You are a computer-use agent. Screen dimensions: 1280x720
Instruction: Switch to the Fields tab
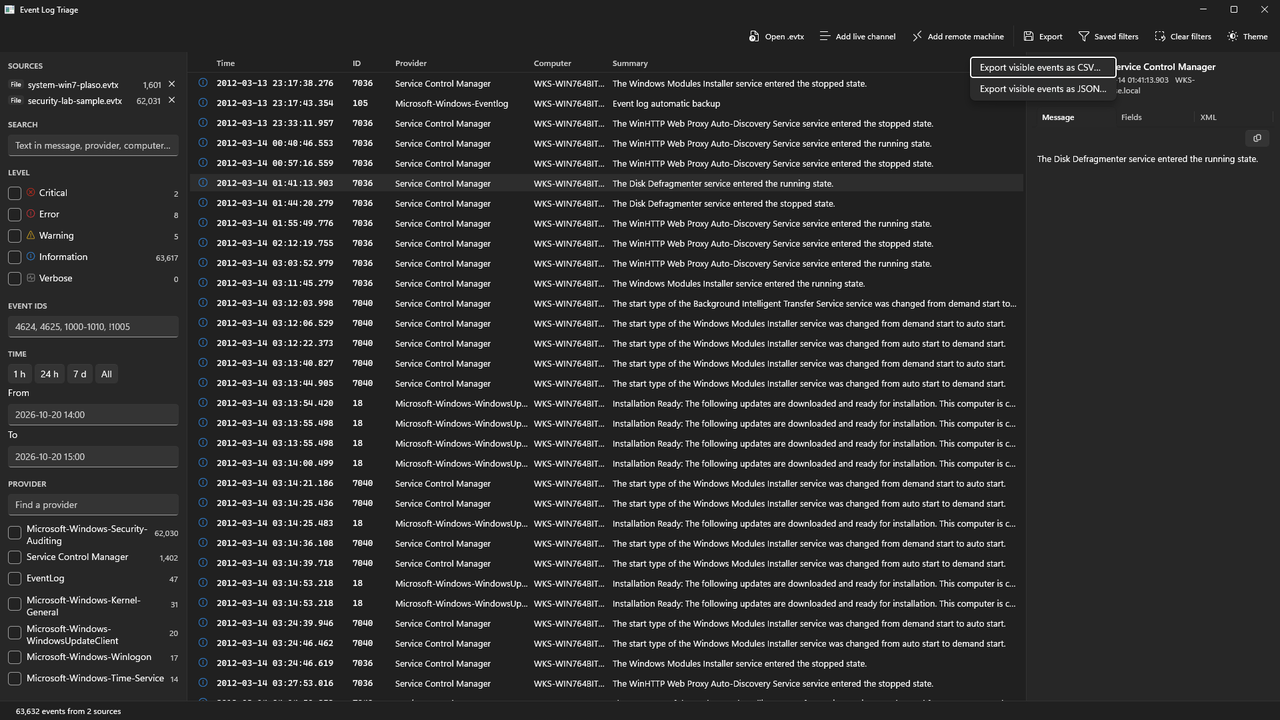point(1131,117)
